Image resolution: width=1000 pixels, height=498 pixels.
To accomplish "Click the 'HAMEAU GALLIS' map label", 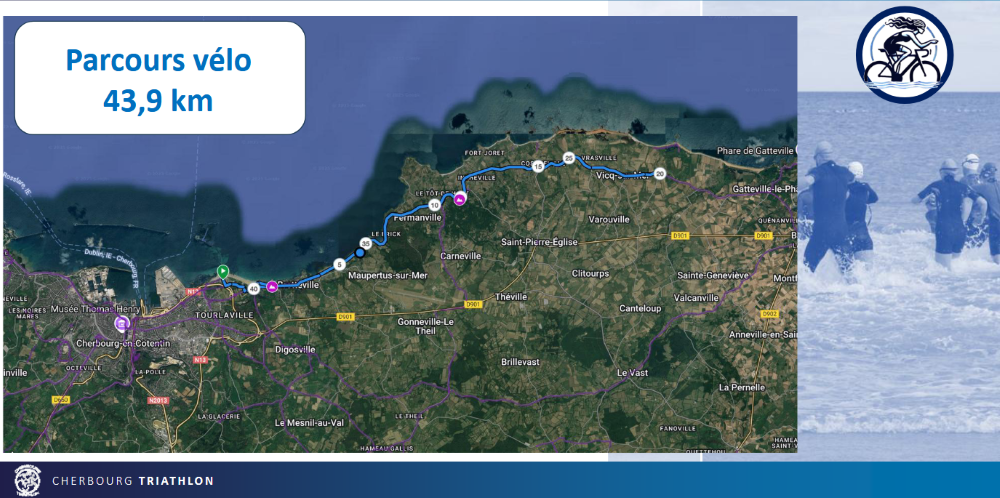I will [387, 448].
